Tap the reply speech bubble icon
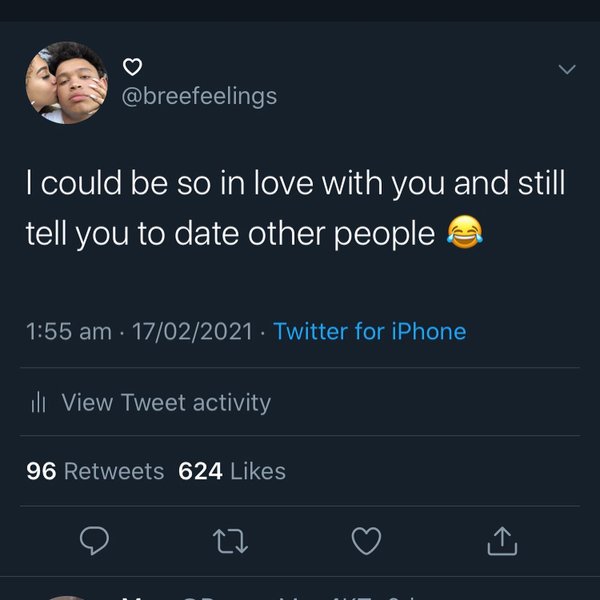Image resolution: width=600 pixels, height=600 pixels. (93, 541)
